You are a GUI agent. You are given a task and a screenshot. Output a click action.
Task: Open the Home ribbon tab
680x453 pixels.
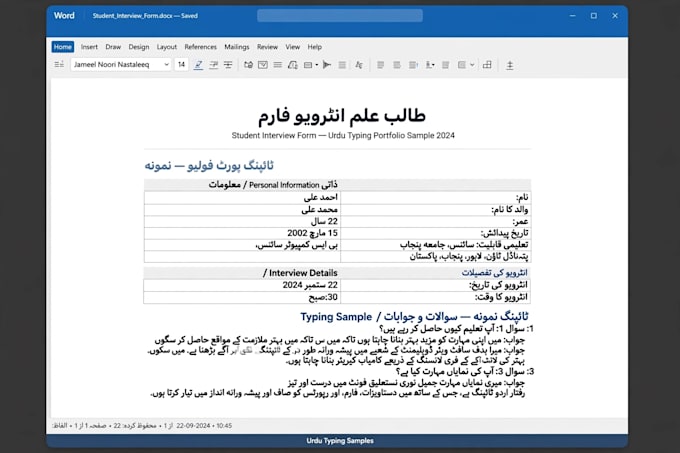tap(63, 47)
